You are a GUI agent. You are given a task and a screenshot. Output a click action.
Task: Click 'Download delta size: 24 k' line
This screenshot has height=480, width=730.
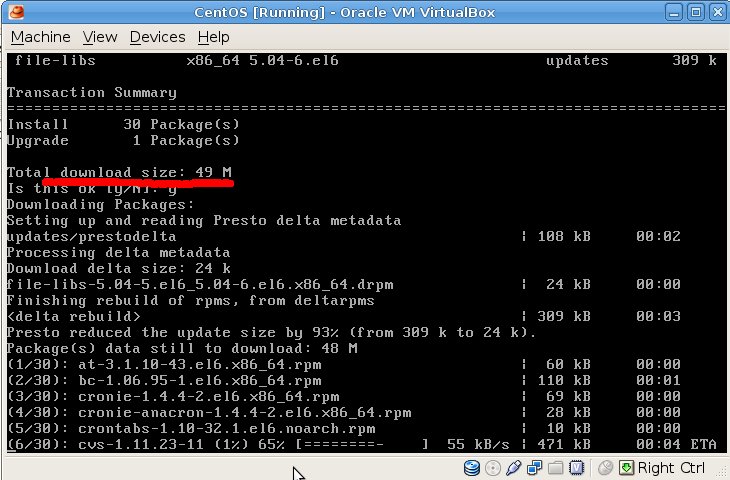click(119, 269)
